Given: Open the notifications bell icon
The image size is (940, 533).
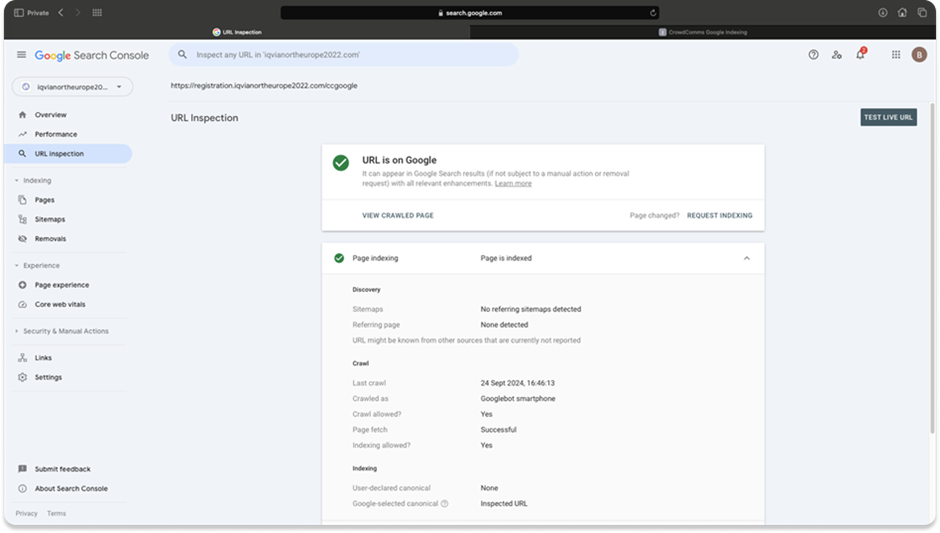Looking at the screenshot, I should (860, 55).
